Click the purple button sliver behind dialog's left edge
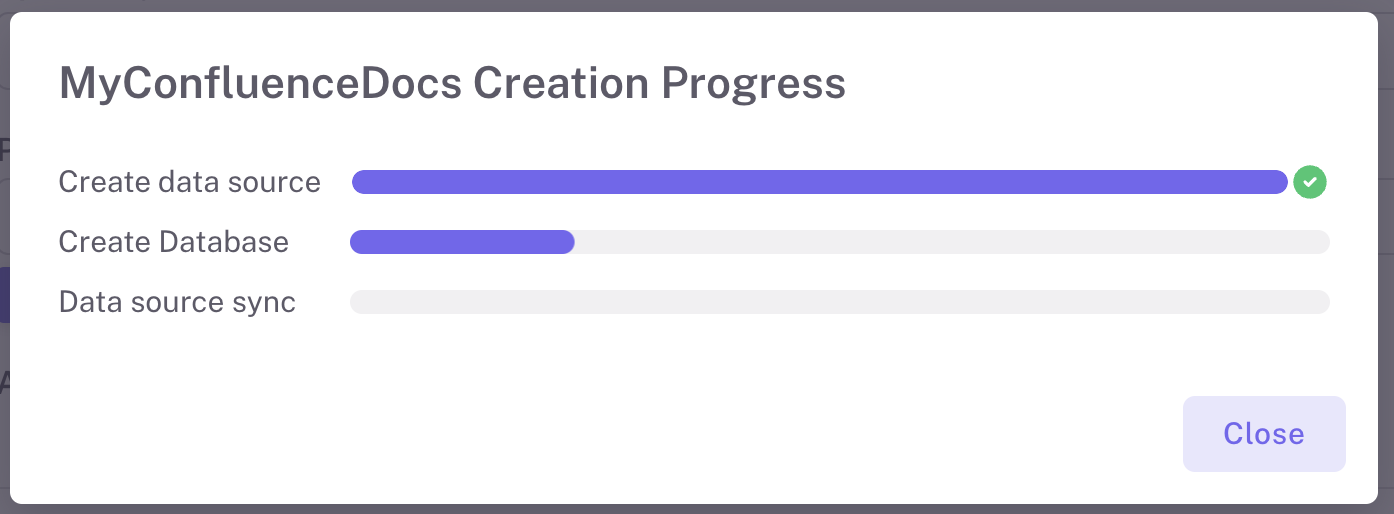Viewport: 1394px width, 514px height. [x=4, y=294]
